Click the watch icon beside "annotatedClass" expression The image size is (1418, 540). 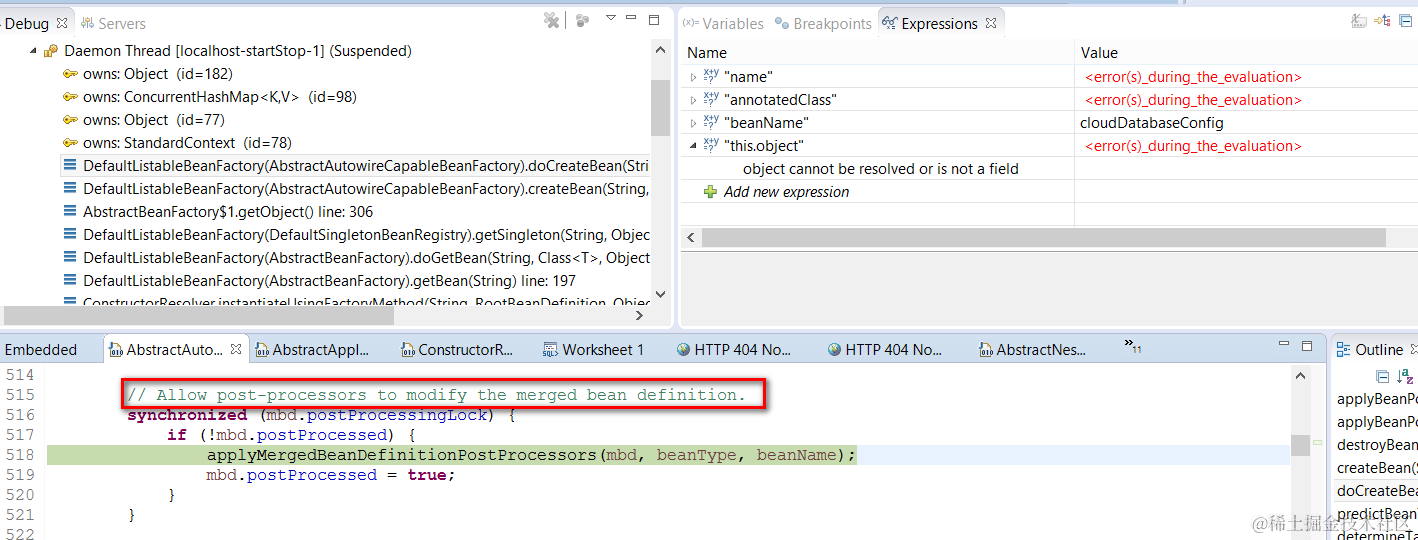(x=711, y=99)
